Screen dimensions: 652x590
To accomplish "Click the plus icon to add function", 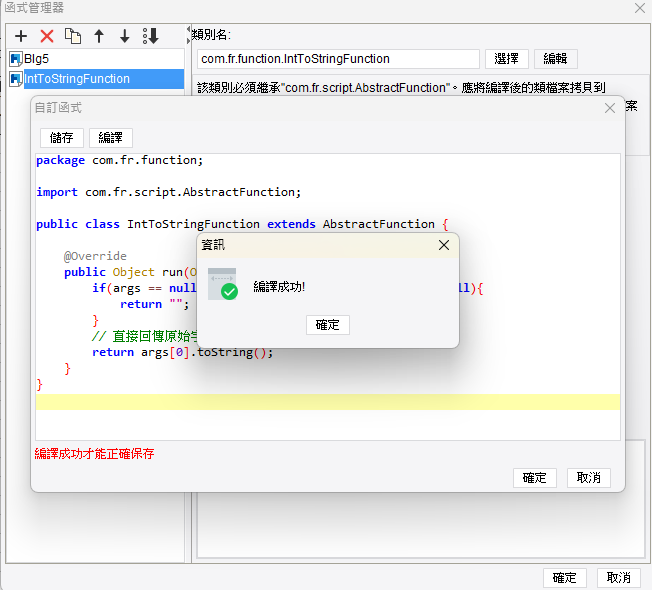I will [21, 36].
